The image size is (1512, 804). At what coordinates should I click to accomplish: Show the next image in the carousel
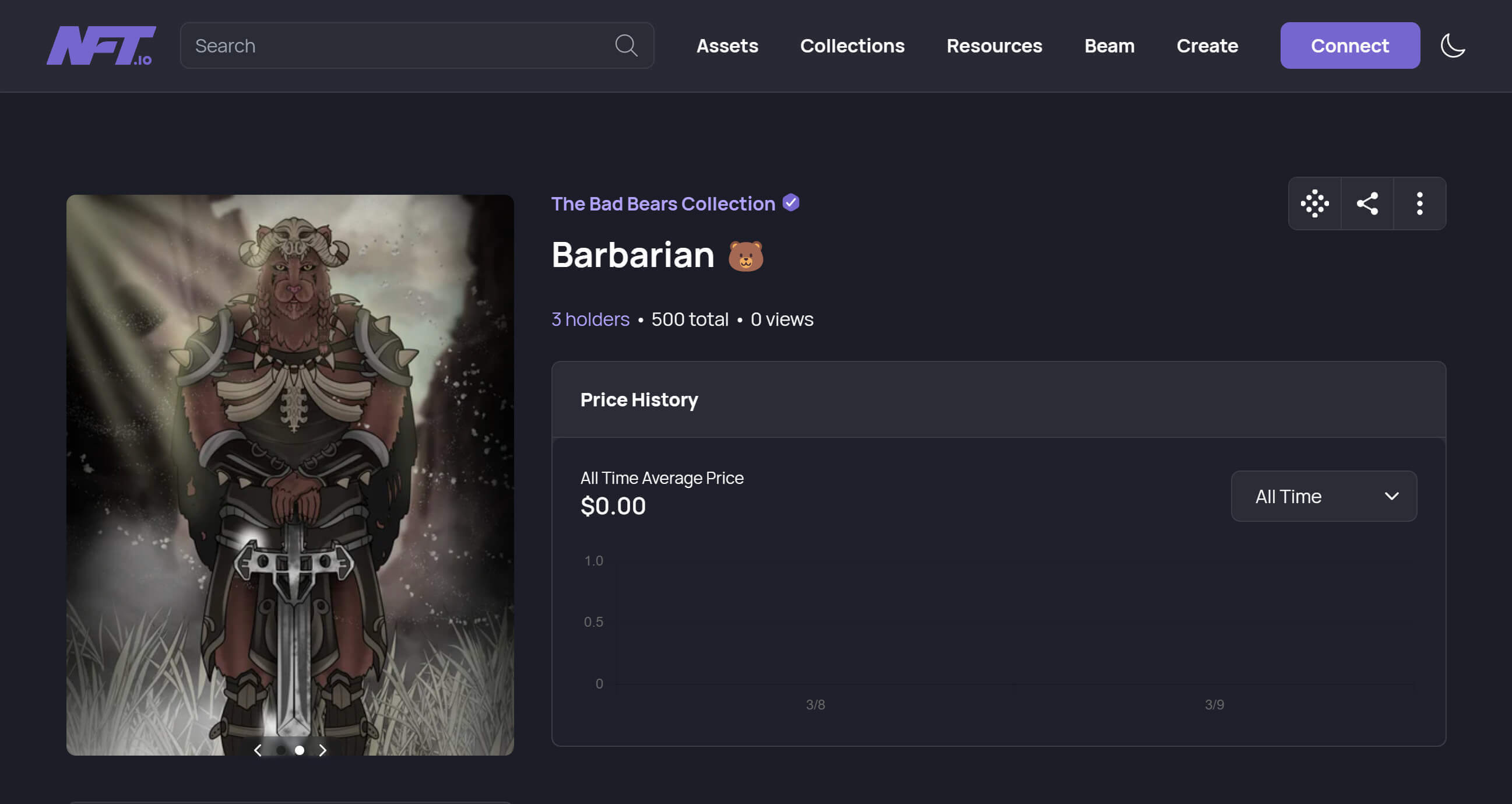[322, 750]
